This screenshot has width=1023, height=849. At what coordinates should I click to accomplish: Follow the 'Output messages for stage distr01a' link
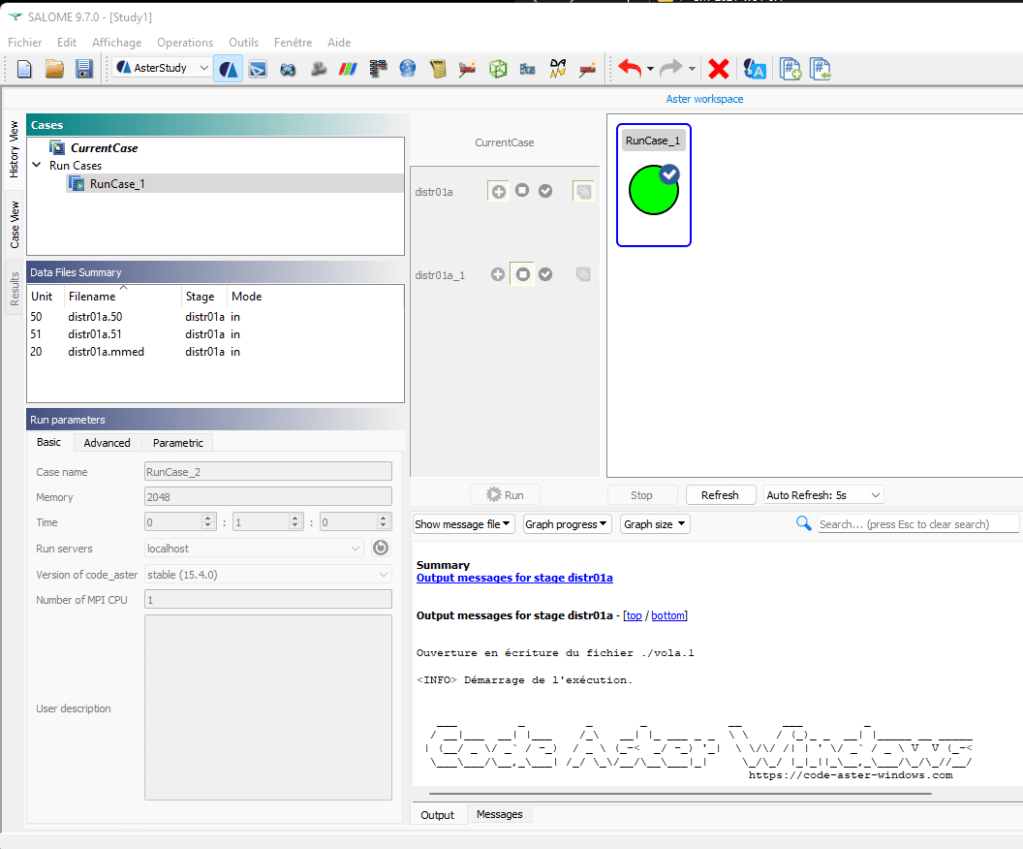pyautogui.click(x=514, y=578)
